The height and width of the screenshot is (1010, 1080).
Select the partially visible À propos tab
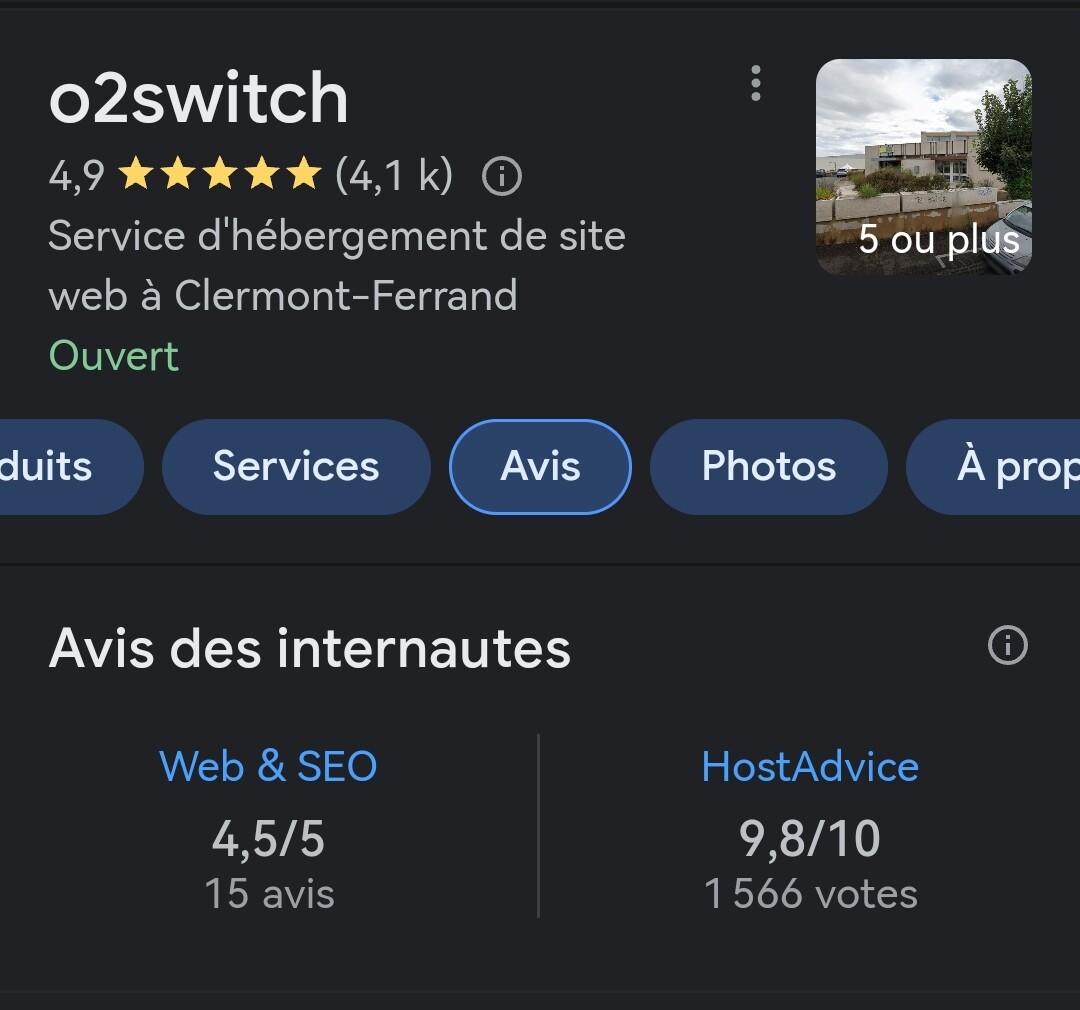[x=993, y=466]
